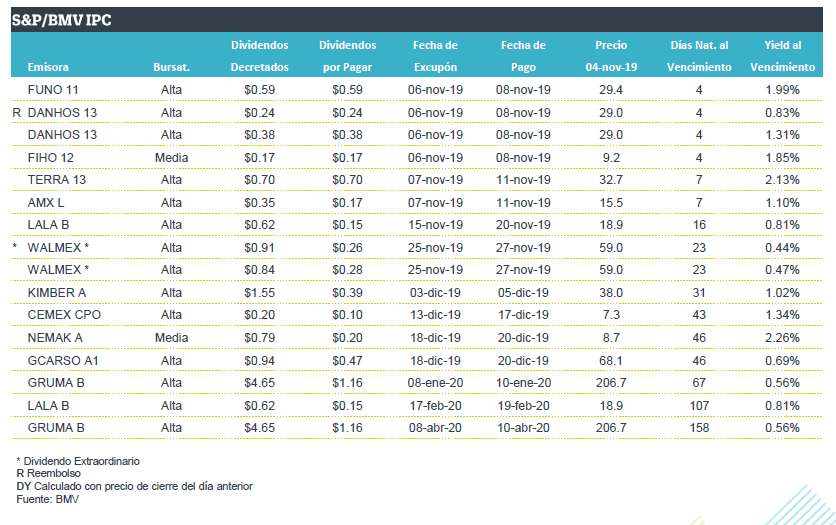836x525 pixels.
Task: Select the 10-abr-20 payment date for GRUMA B
Action: pos(523,427)
